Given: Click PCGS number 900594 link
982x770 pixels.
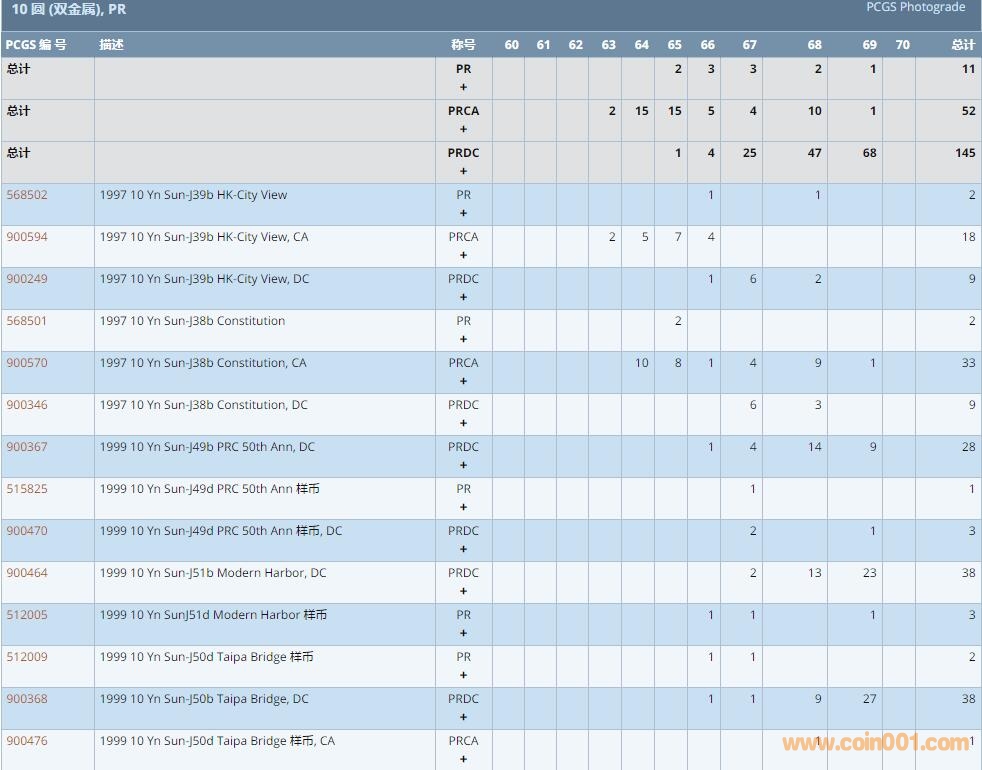Looking at the screenshot, I should [x=27, y=237].
